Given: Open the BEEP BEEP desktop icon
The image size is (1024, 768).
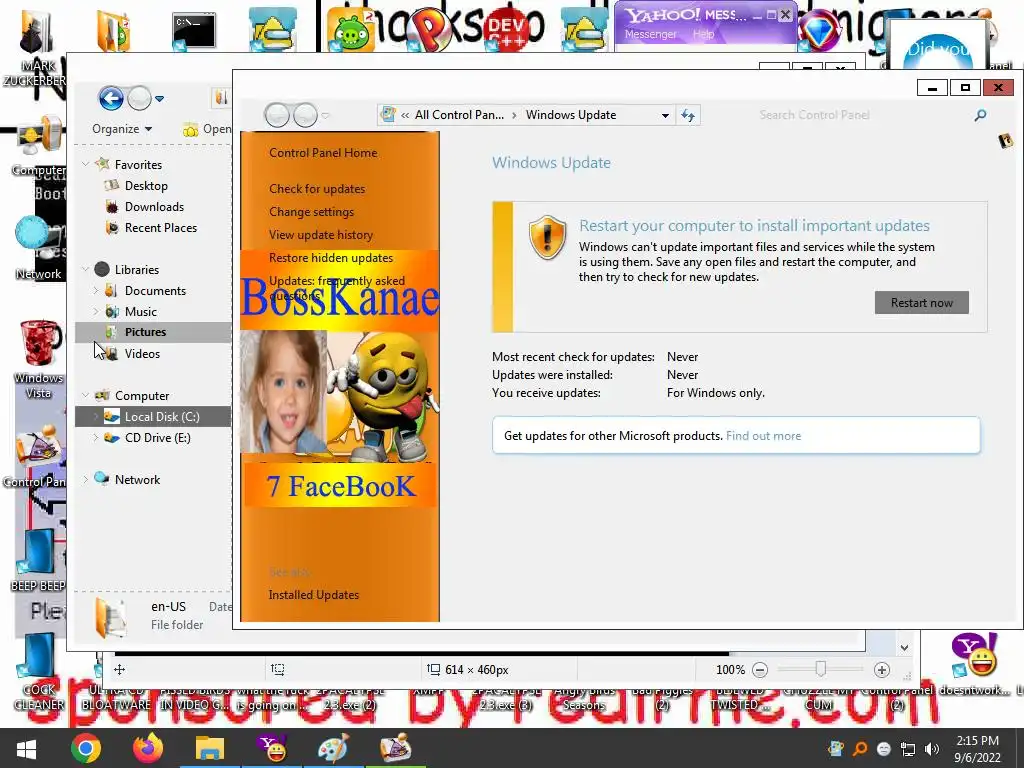Looking at the screenshot, I should (x=38, y=560).
